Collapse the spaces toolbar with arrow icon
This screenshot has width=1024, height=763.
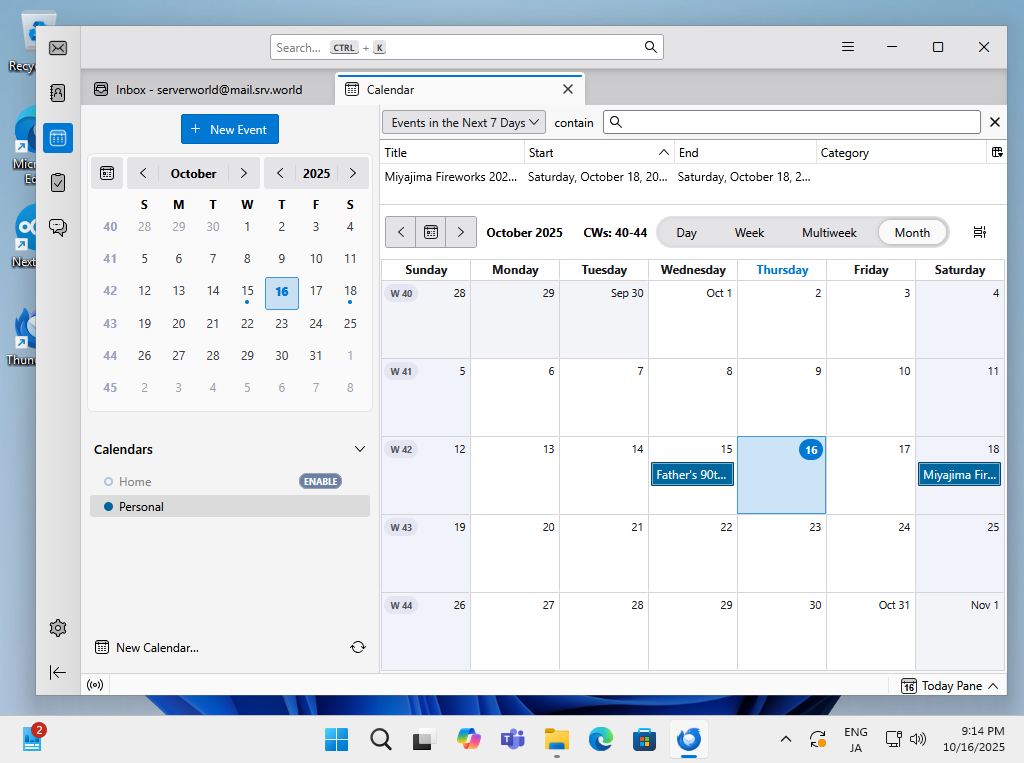pyautogui.click(x=58, y=672)
